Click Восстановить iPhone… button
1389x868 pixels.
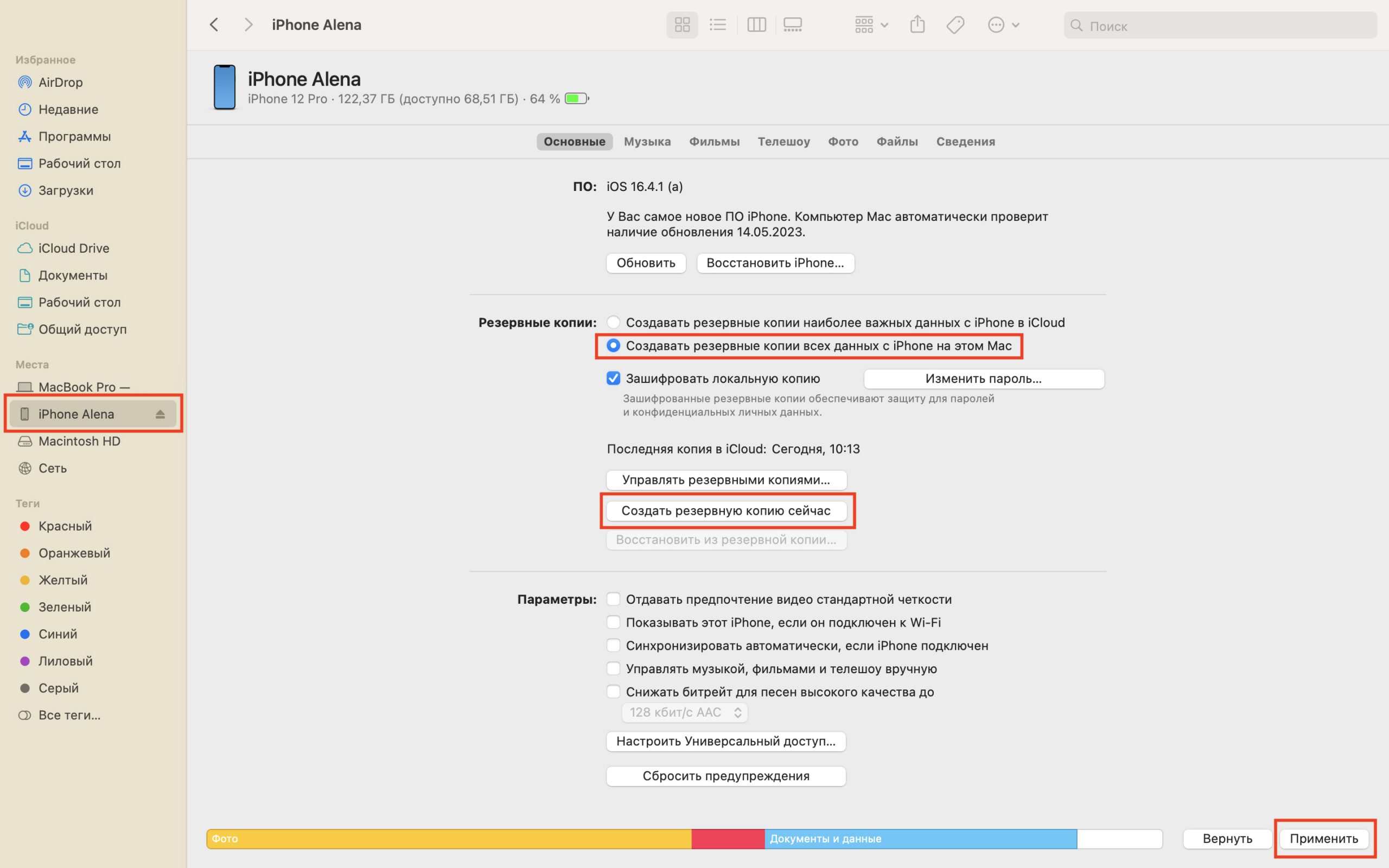775,263
